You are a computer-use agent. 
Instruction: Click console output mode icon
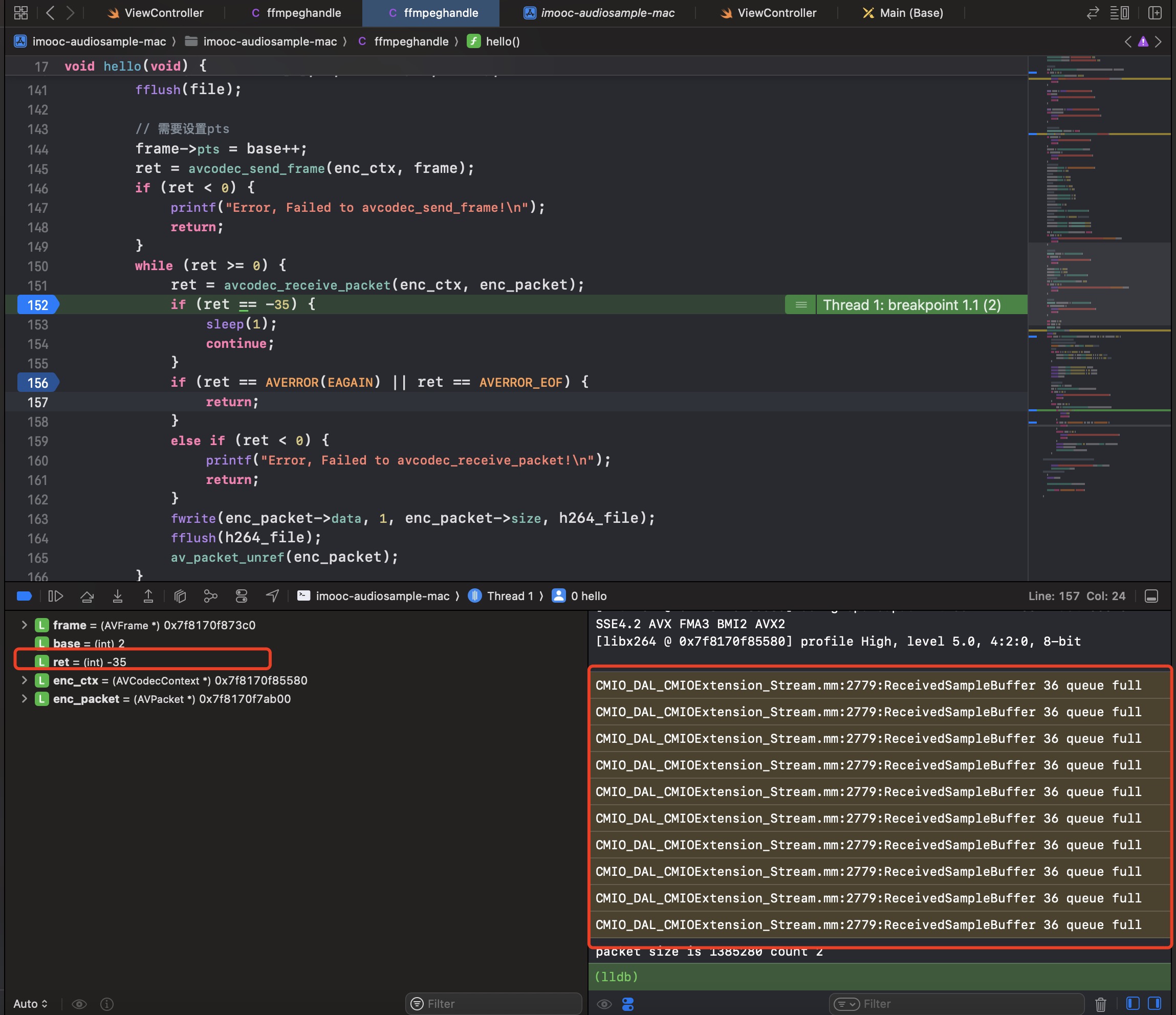[x=628, y=1004]
